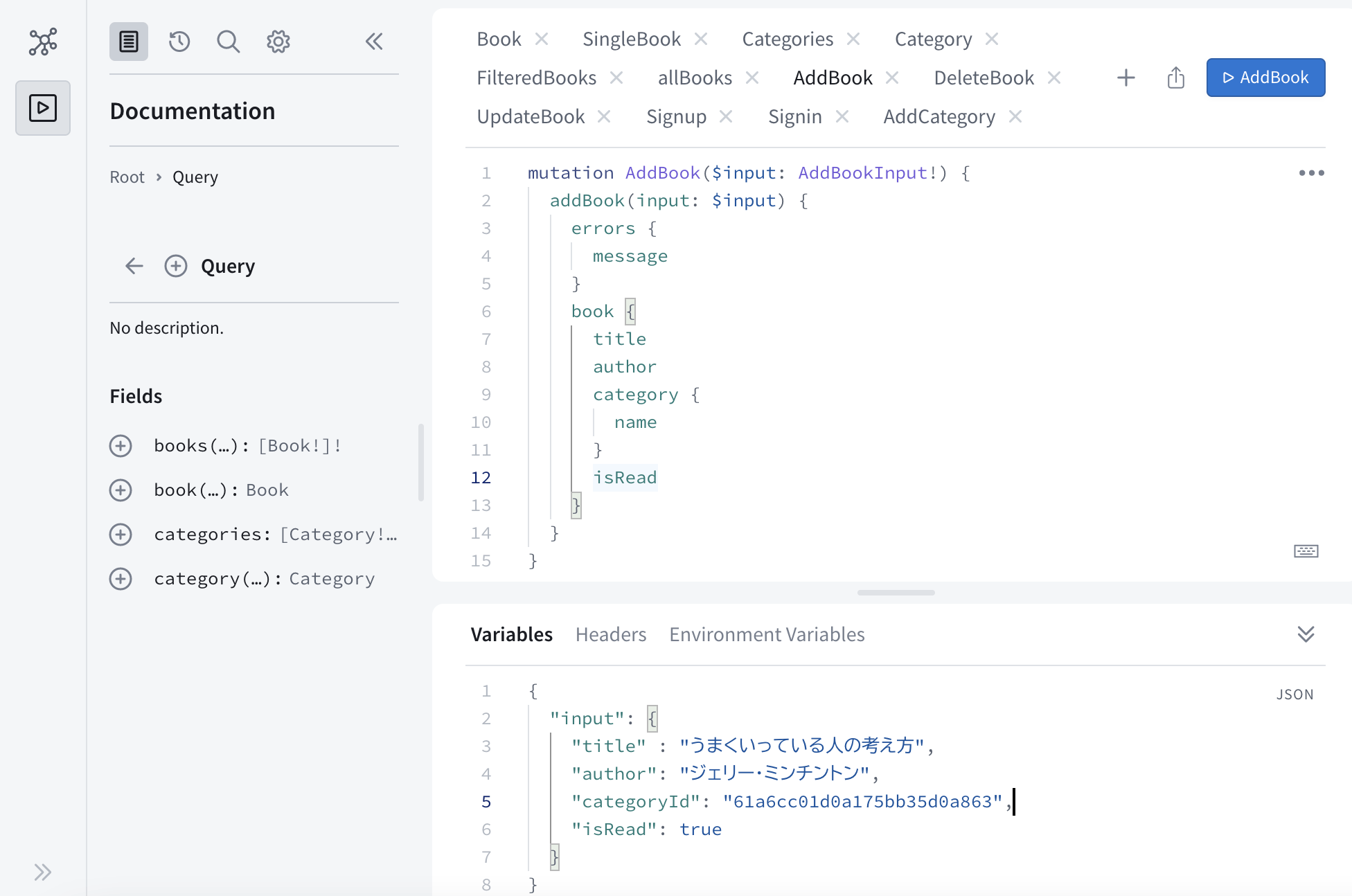Select the Variables tab in bottom panel
The image size is (1352, 896).
510,632
